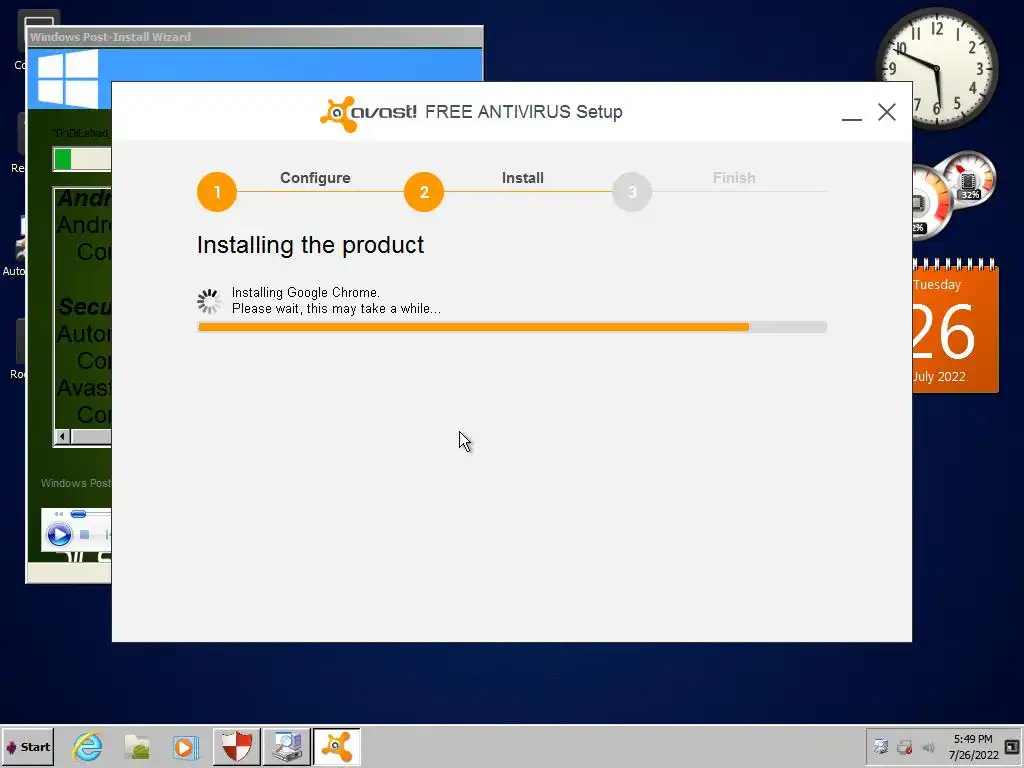The width and height of the screenshot is (1024, 768).
Task: Click step 1 Configure circle
Action: click(217, 192)
